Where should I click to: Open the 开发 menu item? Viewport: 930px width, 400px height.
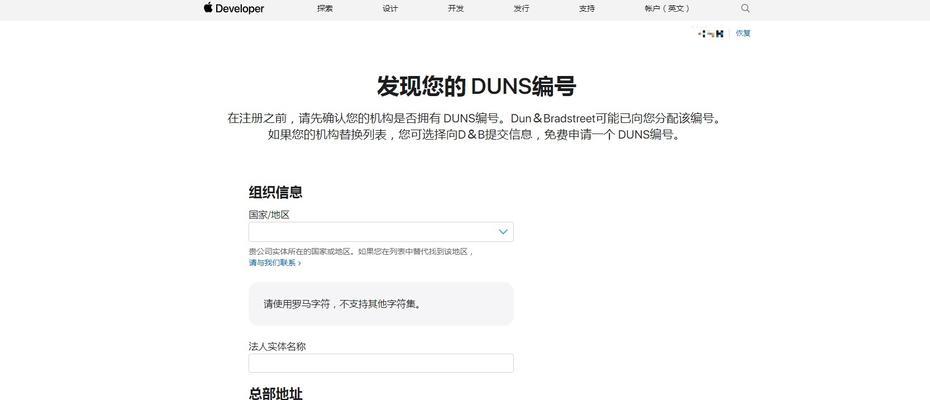pyautogui.click(x=456, y=9)
